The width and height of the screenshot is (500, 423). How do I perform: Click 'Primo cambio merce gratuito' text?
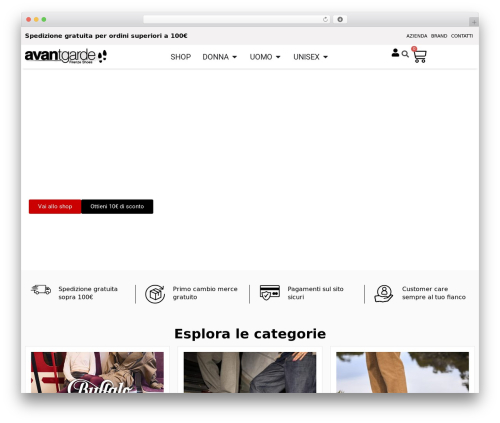[x=205, y=293]
